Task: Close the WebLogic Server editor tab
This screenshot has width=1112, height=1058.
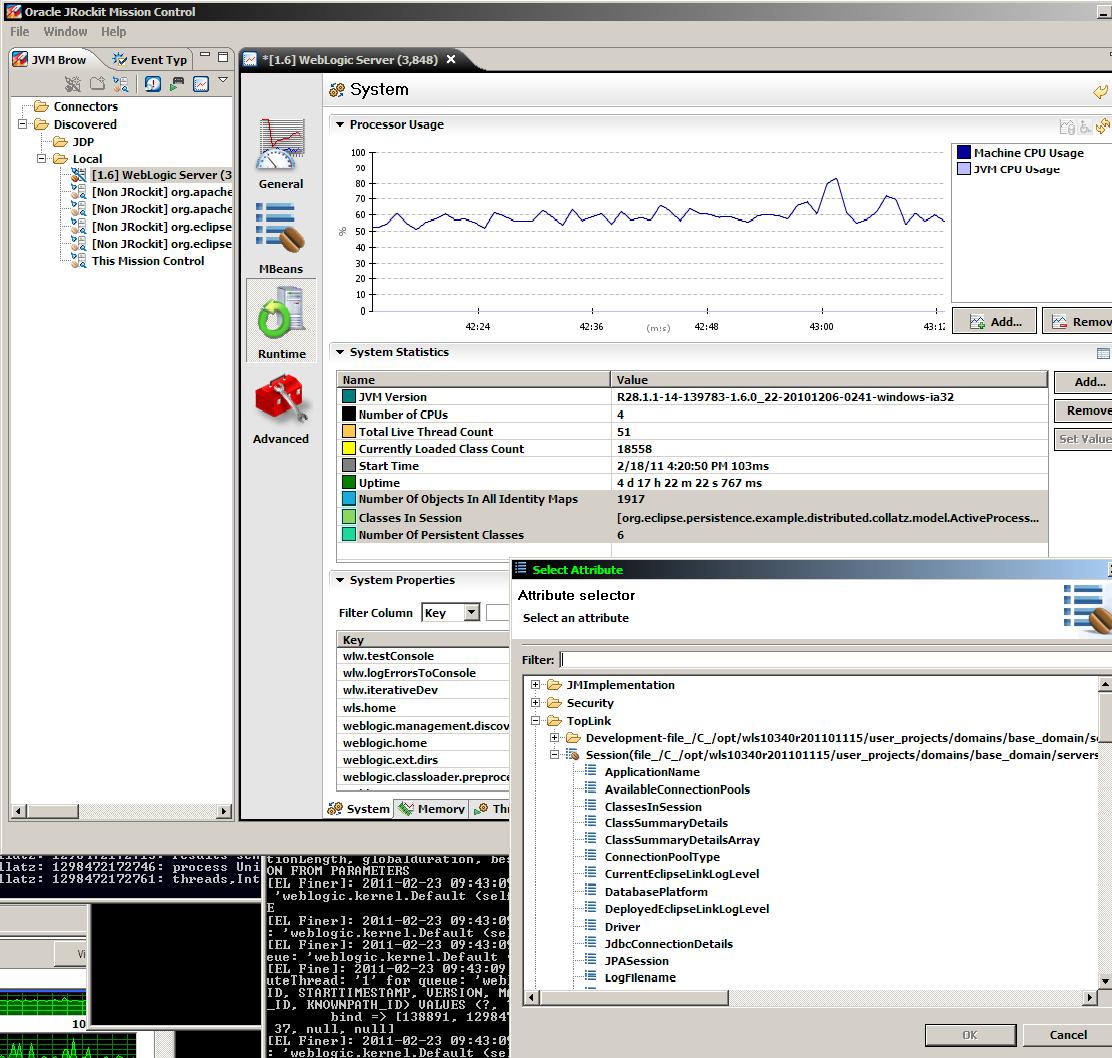Action: coord(450,60)
